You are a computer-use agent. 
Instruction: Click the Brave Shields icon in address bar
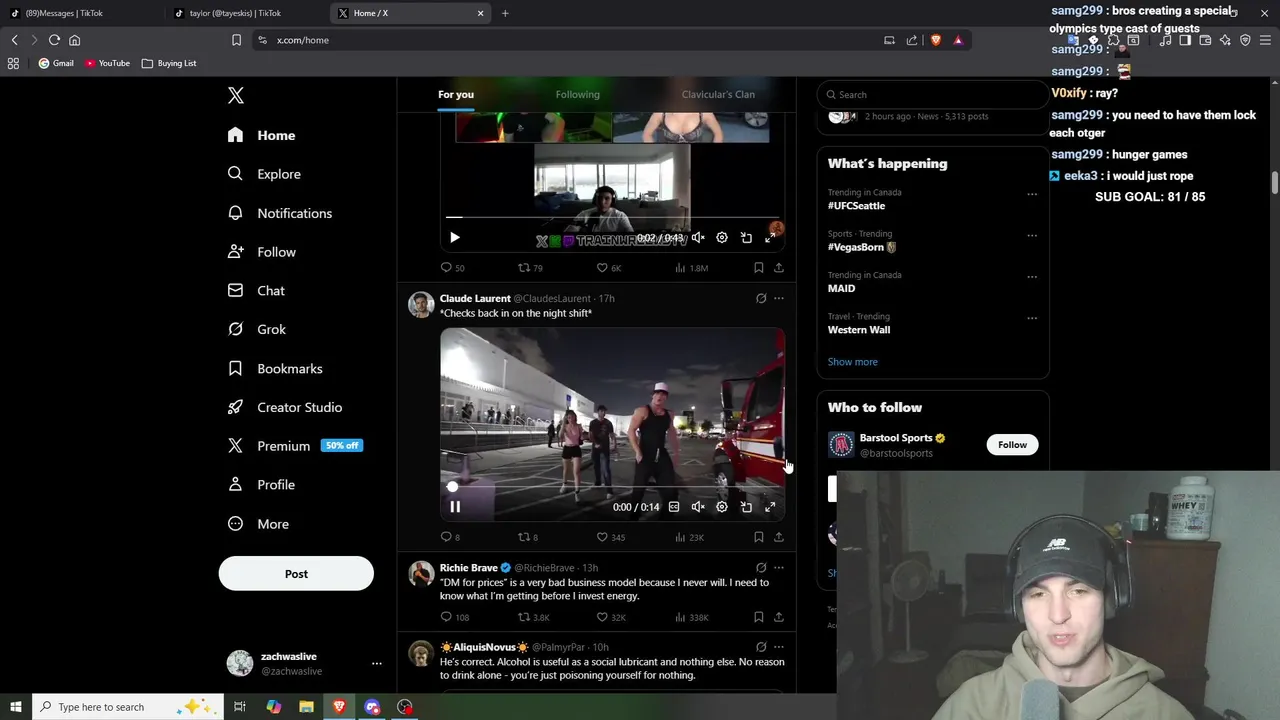point(936,40)
